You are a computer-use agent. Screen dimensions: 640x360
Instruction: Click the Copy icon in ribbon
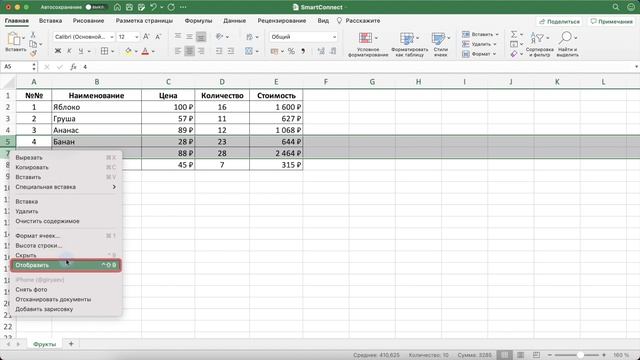click(x=33, y=44)
